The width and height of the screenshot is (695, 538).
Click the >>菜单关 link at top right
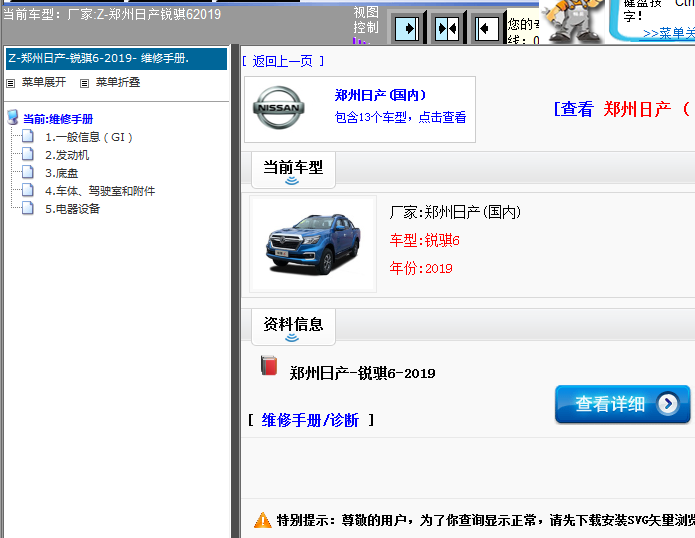click(669, 34)
